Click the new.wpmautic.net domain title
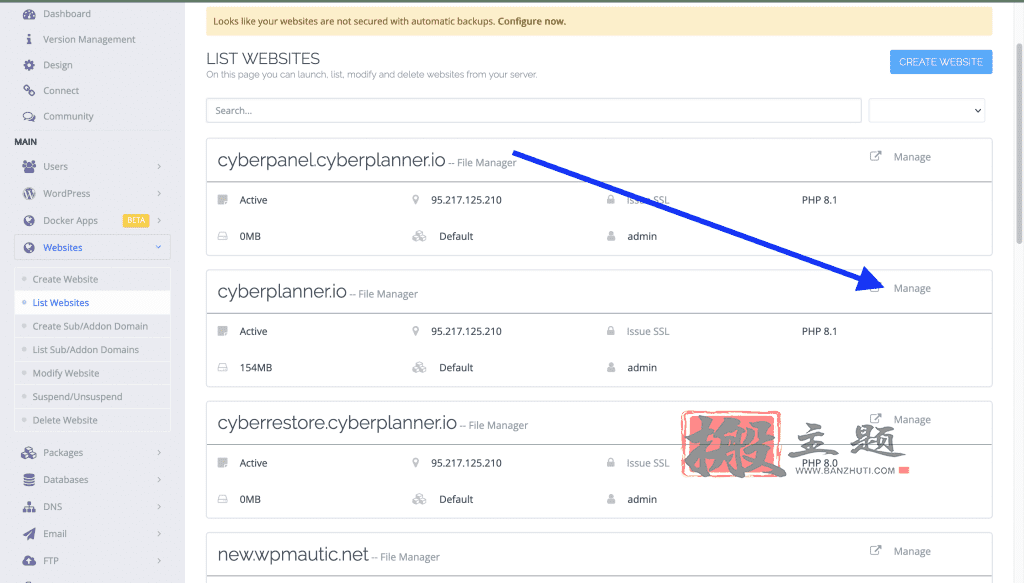 (x=293, y=554)
